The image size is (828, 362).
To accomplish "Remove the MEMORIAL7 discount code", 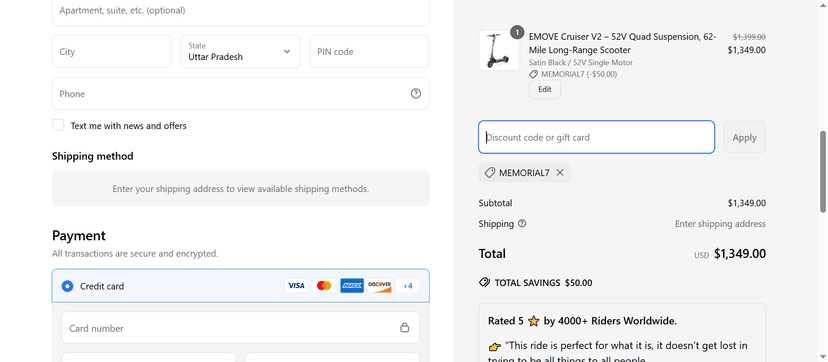I will 560,173.
